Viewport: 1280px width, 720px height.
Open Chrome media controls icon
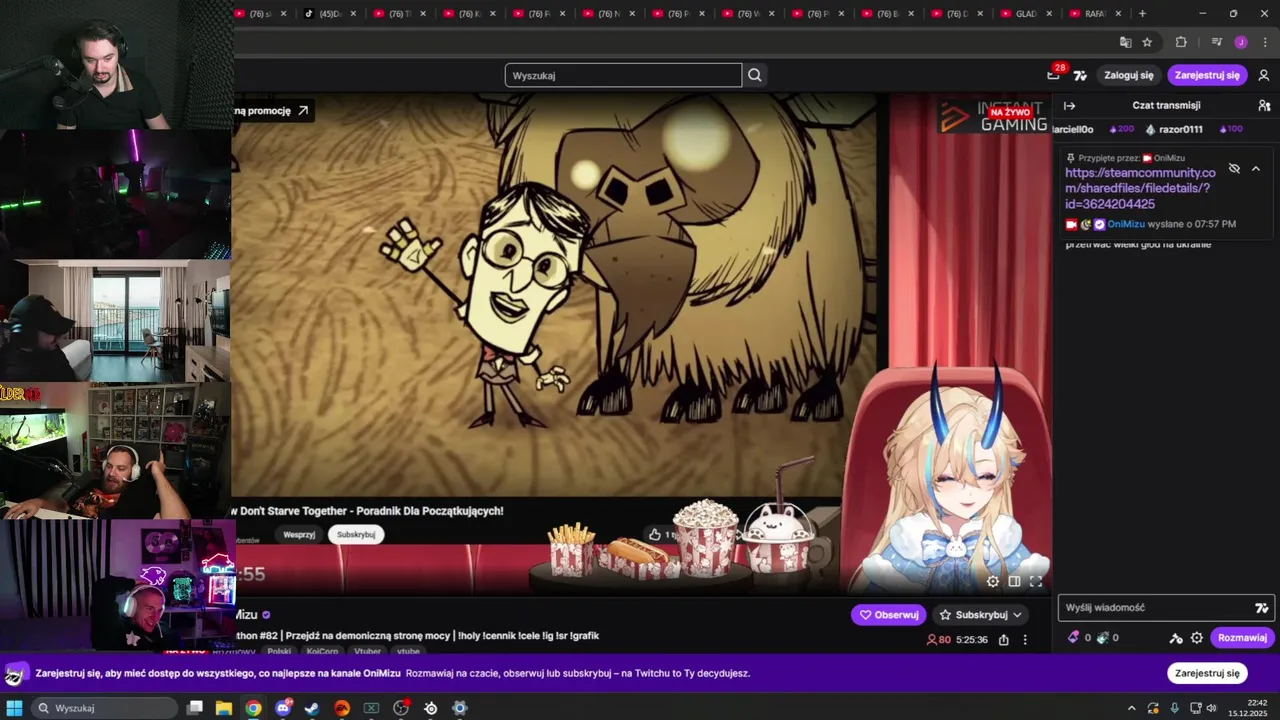click(x=1216, y=42)
